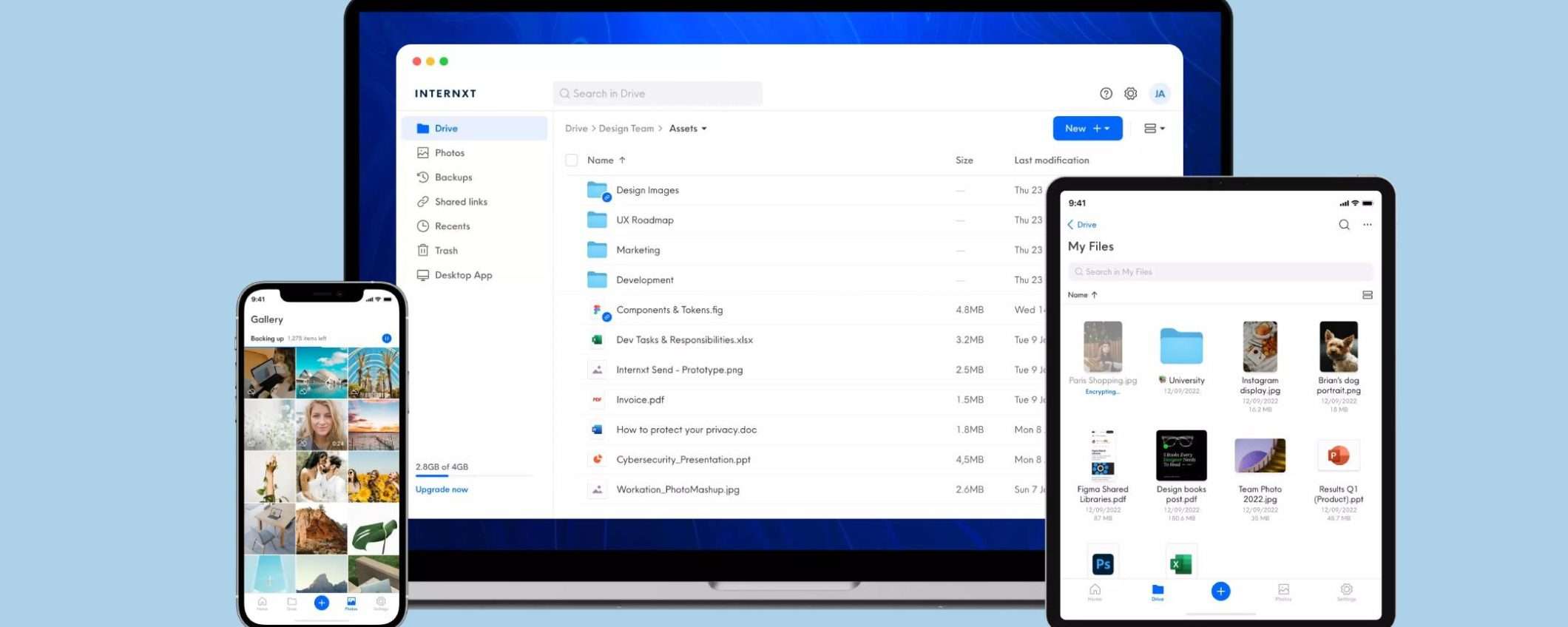
Task: Click the Upgrade now link
Action: tap(442, 489)
